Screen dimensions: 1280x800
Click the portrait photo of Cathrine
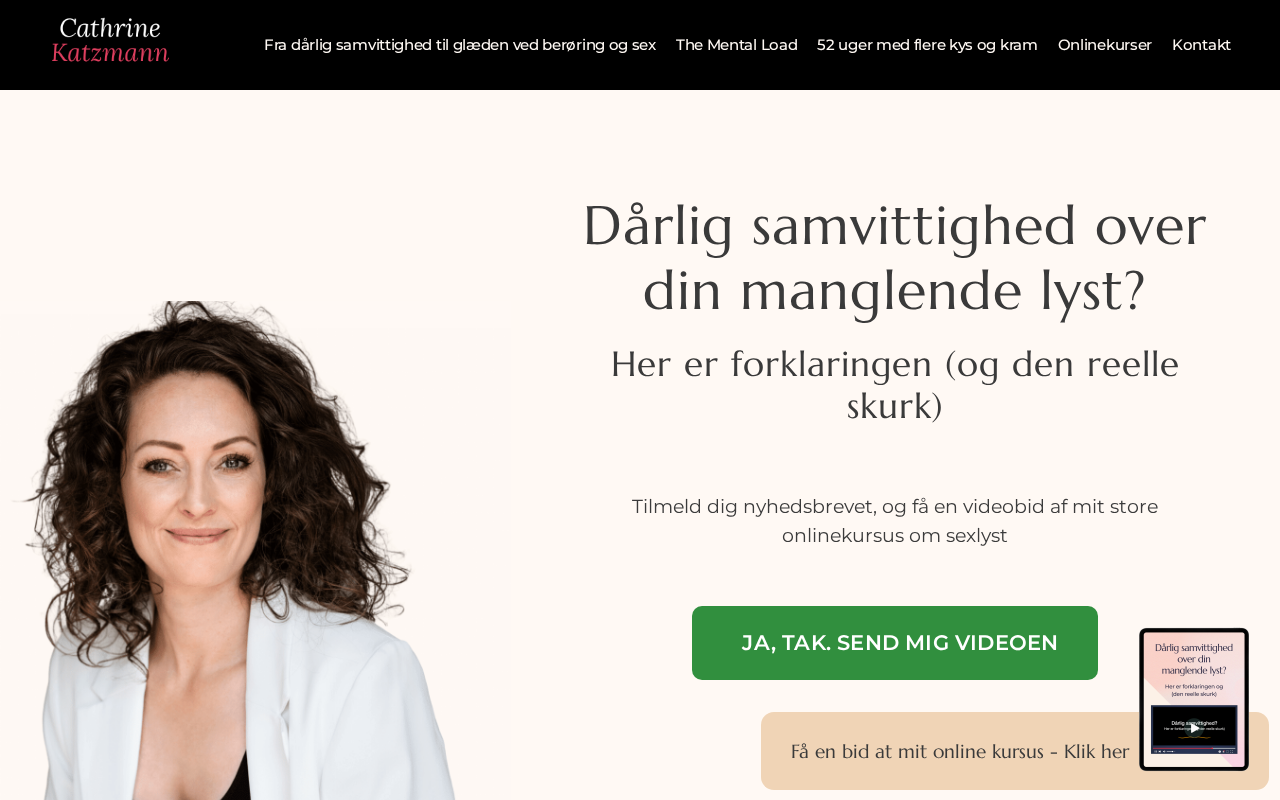240,550
